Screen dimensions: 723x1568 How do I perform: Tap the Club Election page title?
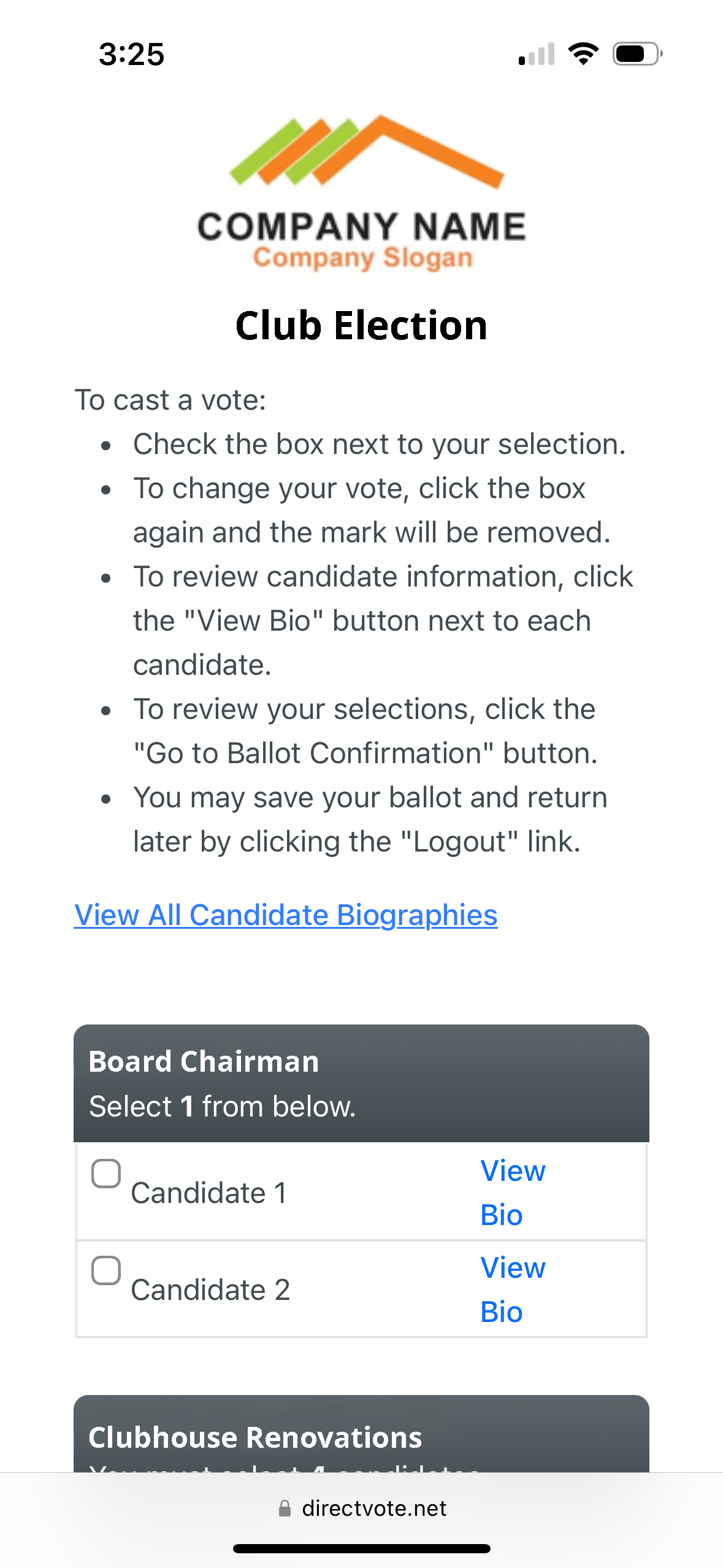tap(361, 325)
